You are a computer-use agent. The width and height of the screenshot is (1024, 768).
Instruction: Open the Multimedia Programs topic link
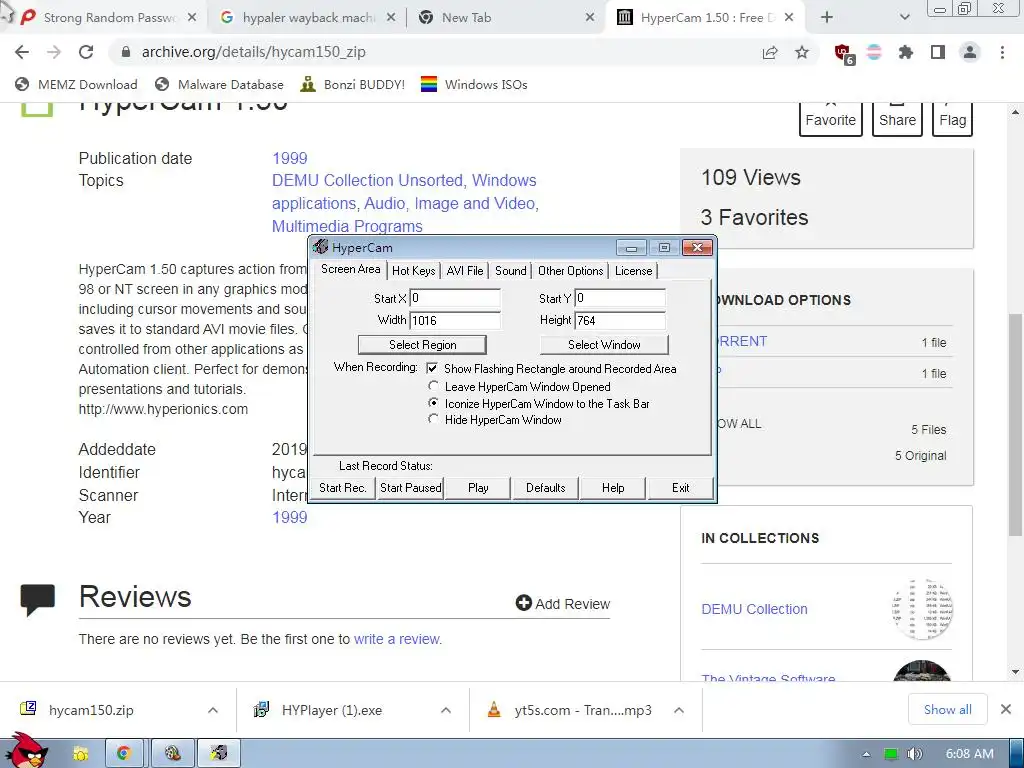point(347,226)
